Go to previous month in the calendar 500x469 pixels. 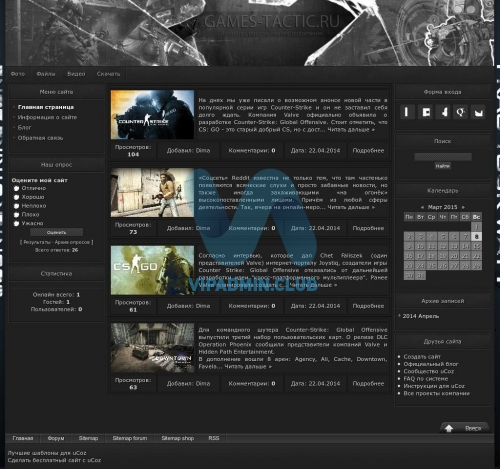click(x=422, y=207)
